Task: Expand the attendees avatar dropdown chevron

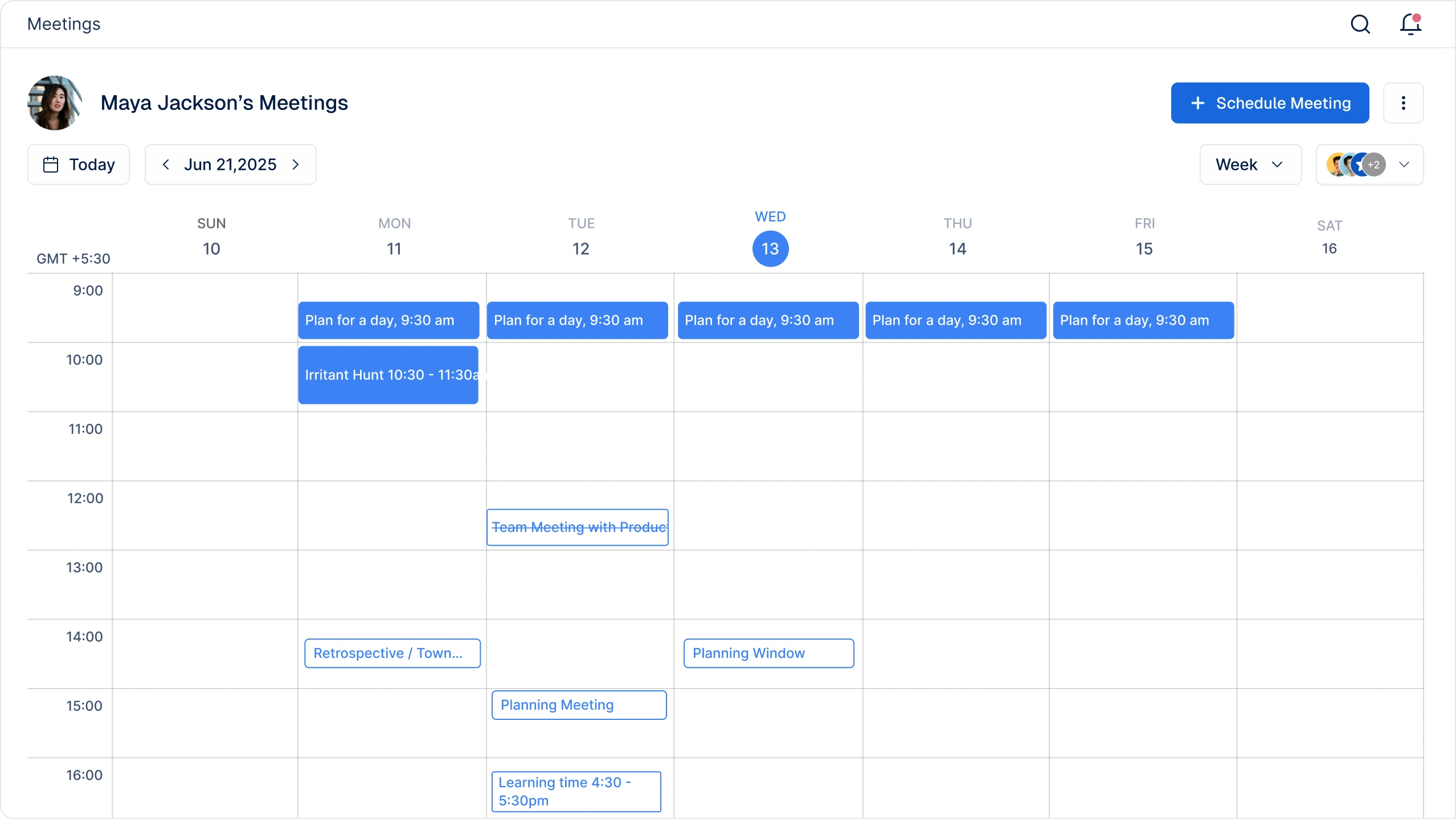Action: [1404, 165]
